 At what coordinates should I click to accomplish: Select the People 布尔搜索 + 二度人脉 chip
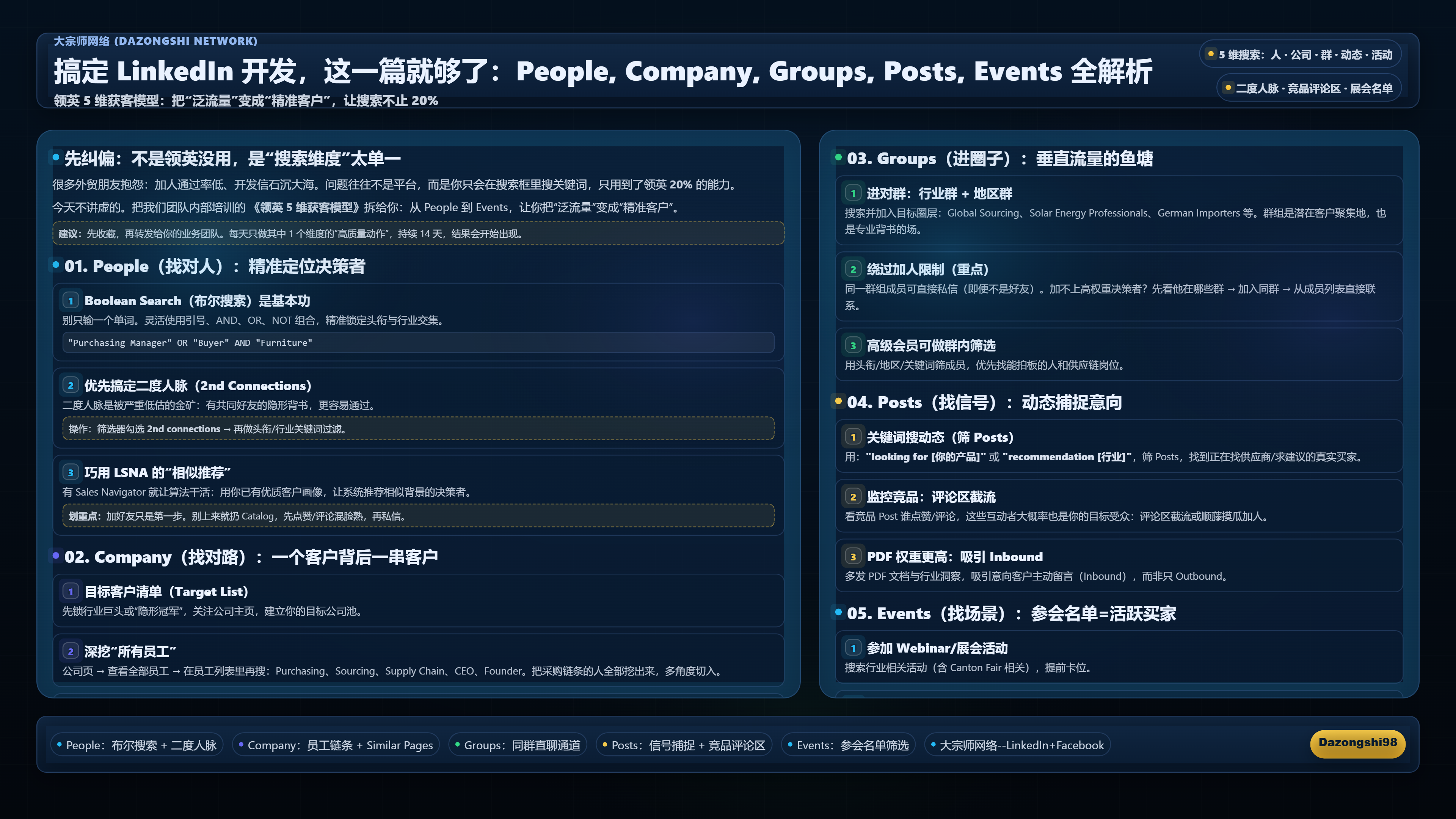coord(137,745)
